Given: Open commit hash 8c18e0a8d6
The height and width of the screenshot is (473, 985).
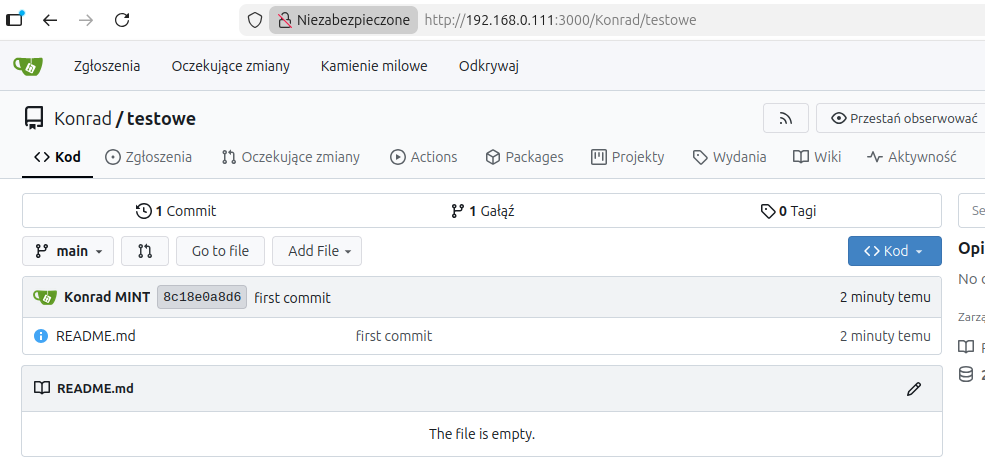Looking at the screenshot, I should pyautogui.click(x=202, y=297).
